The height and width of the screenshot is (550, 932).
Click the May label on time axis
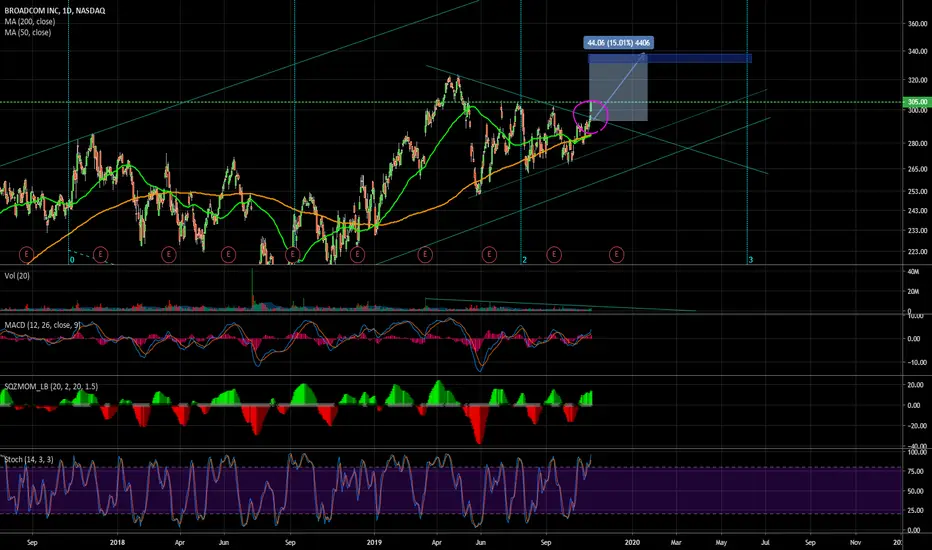click(x=721, y=542)
